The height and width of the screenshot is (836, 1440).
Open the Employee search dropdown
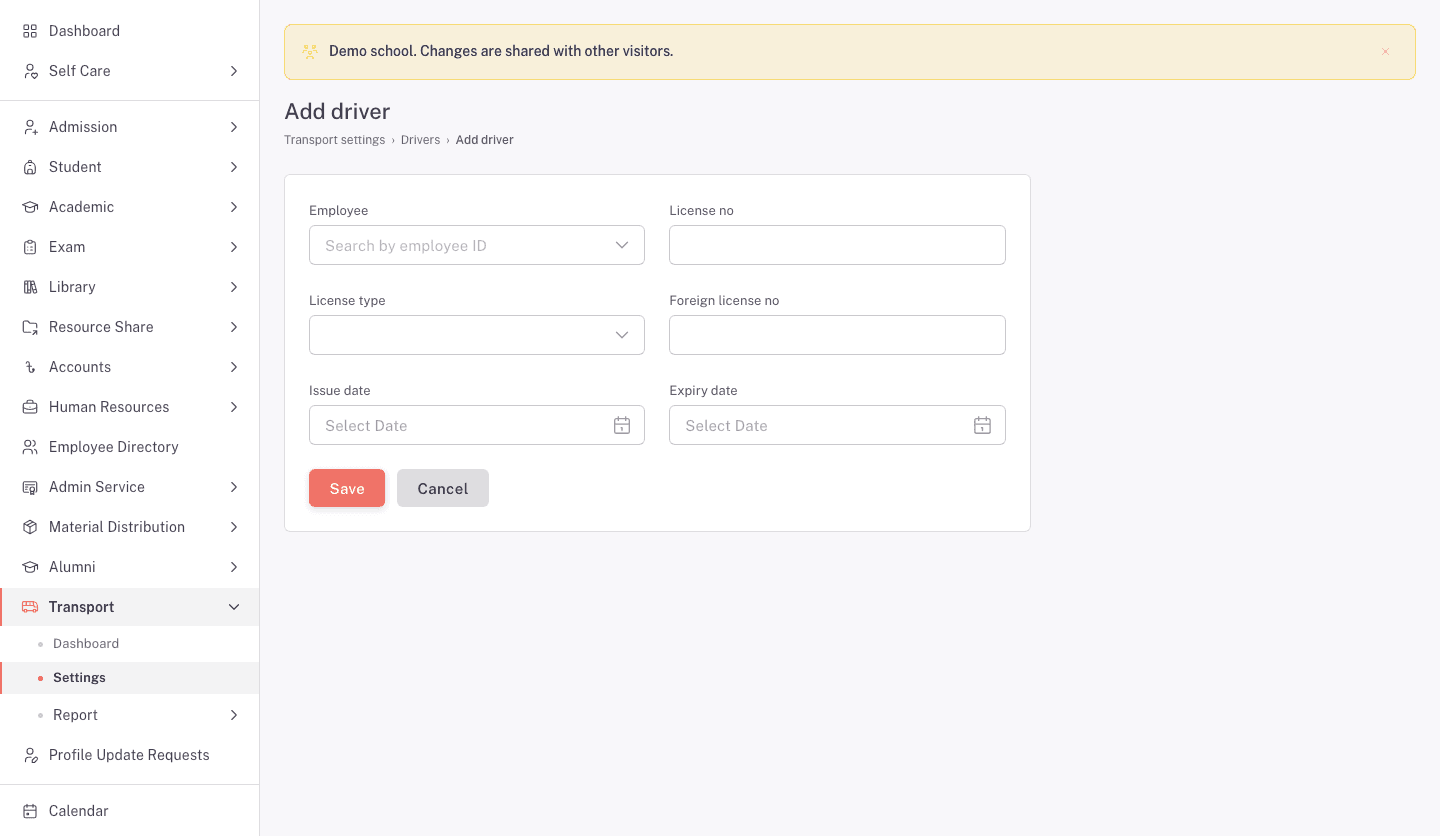[477, 245]
